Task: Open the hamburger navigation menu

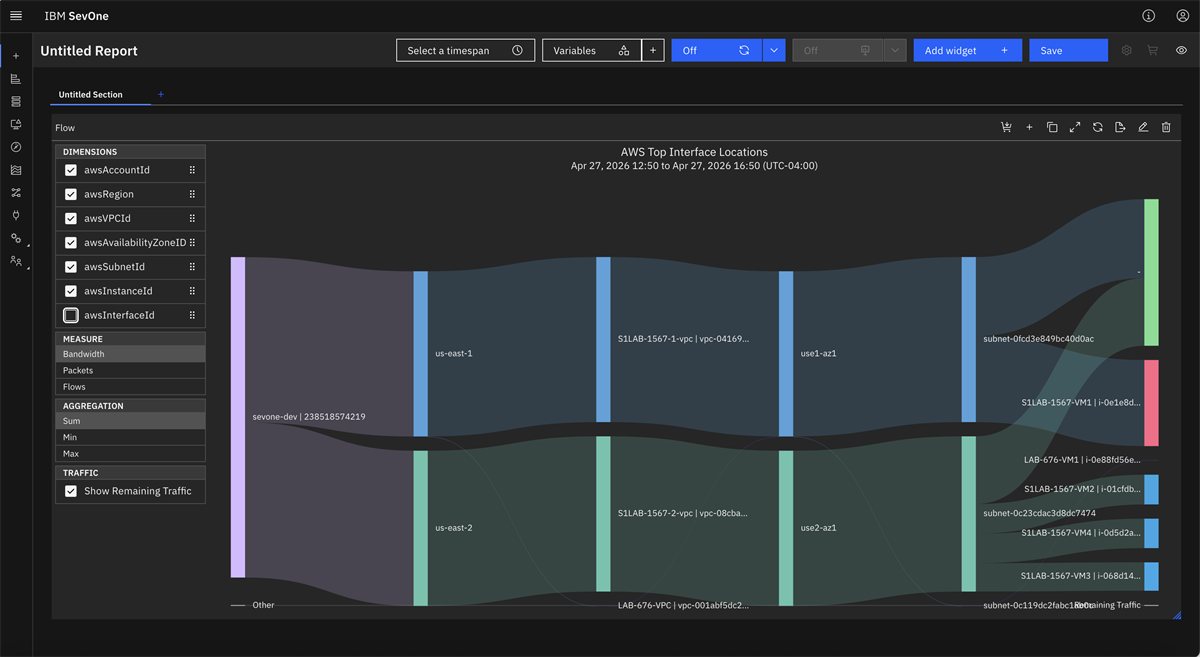Action: pos(16,16)
